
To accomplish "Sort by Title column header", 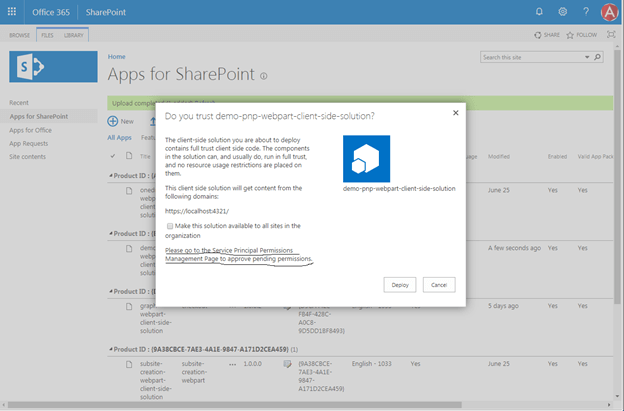I will (145, 156).
